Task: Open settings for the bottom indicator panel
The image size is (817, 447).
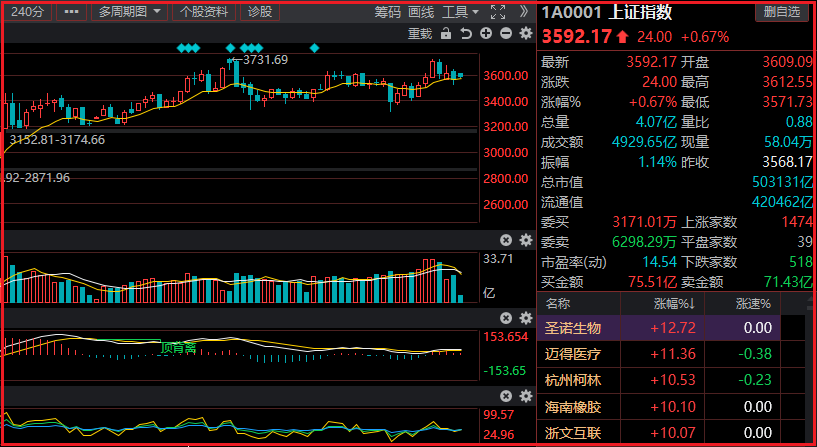Action: 526,395
